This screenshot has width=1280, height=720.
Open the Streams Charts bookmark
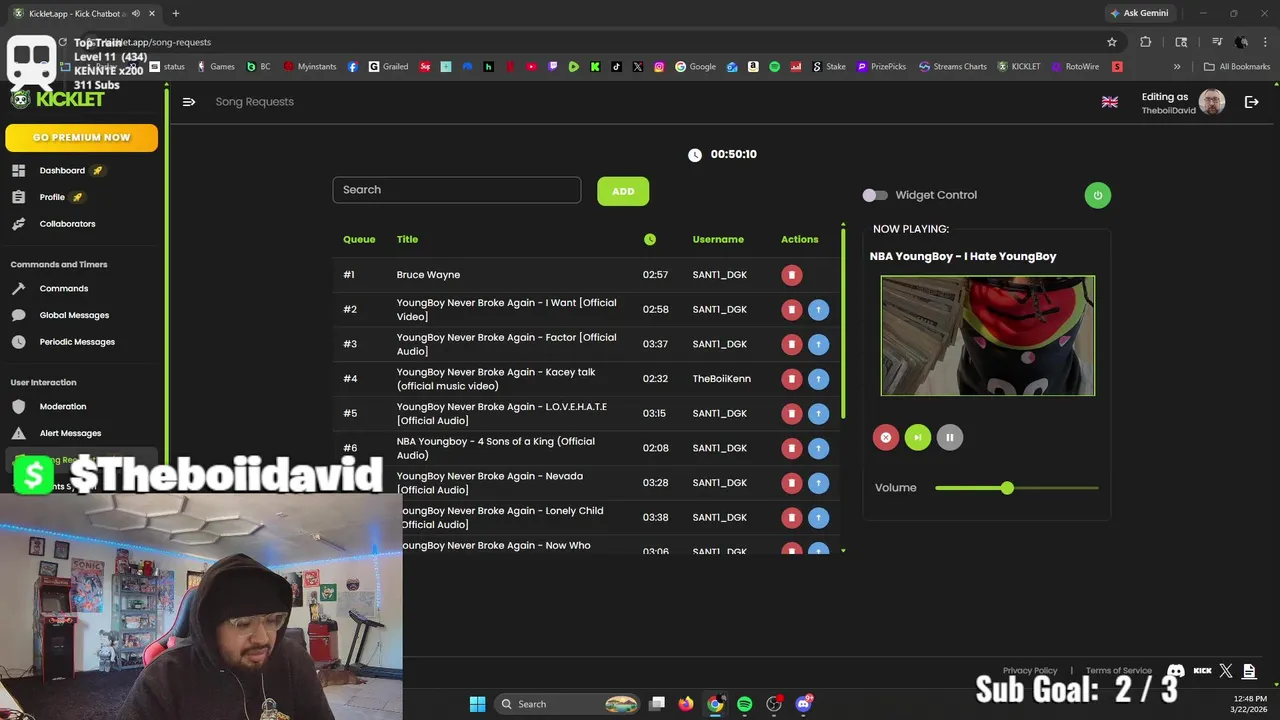click(x=952, y=67)
